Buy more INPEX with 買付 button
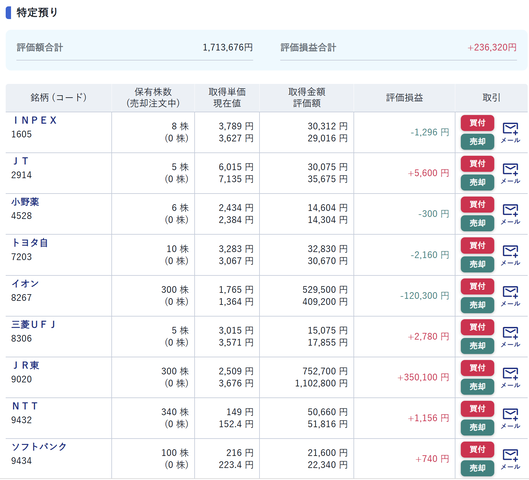The height and width of the screenshot is (480, 529). 477,123
